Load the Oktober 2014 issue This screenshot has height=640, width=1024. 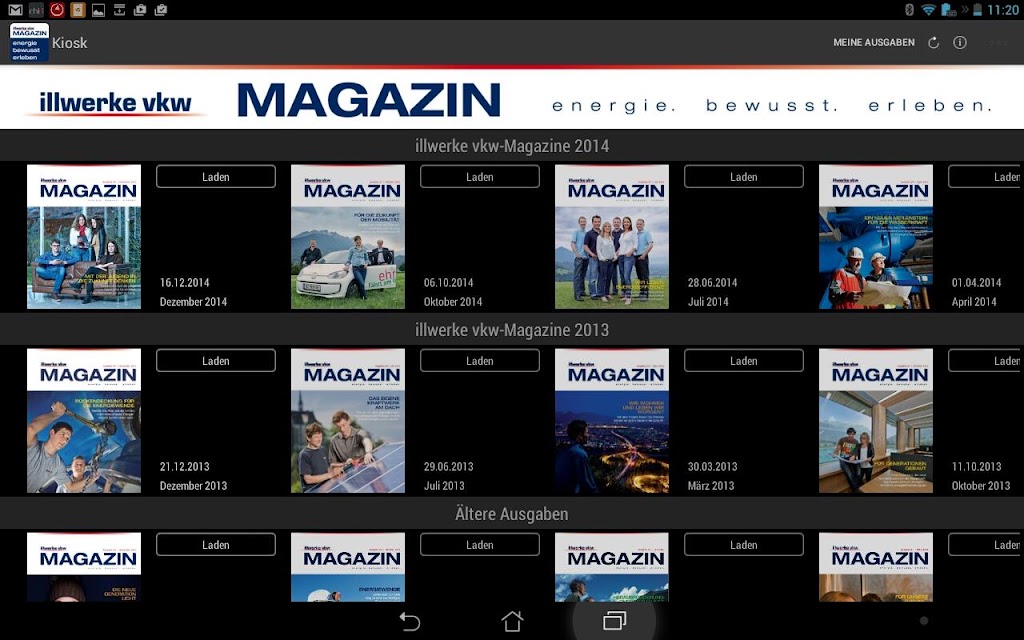[479, 176]
